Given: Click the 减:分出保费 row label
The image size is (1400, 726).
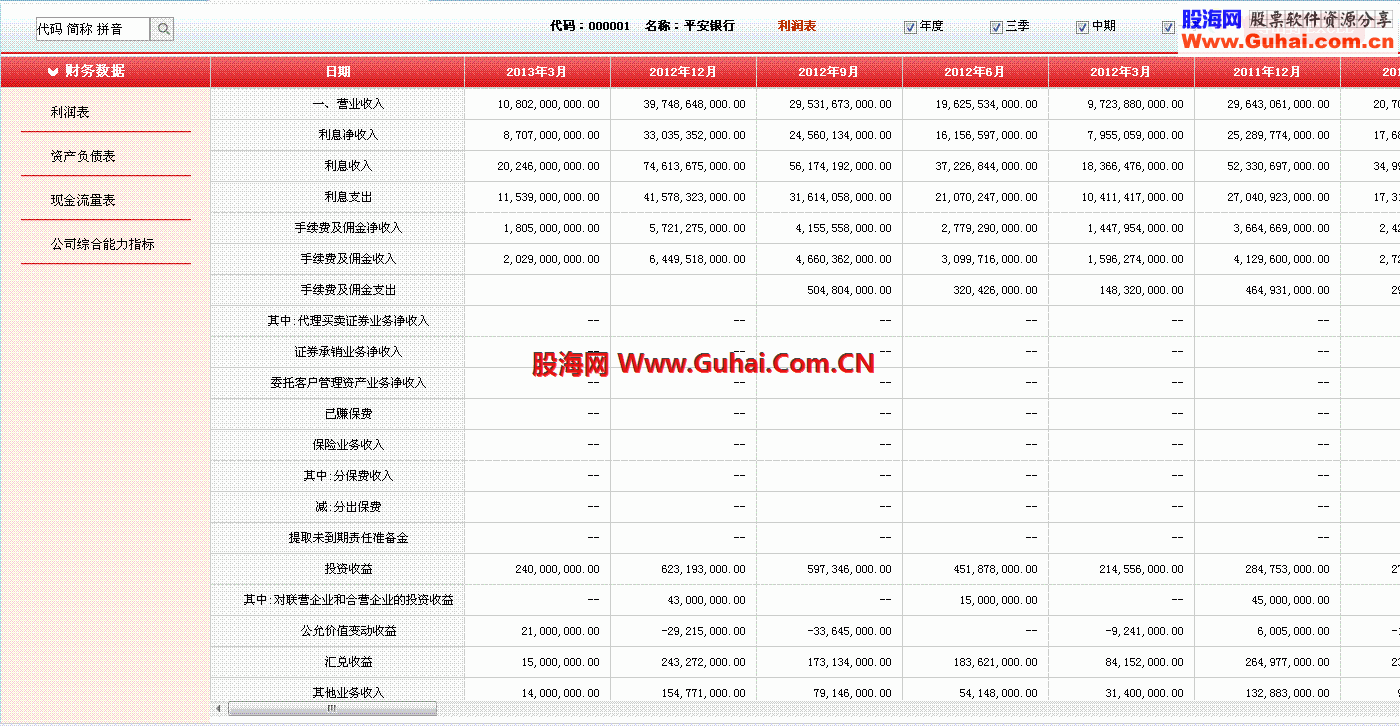Looking at the screenshot, I should coord(348,507).
